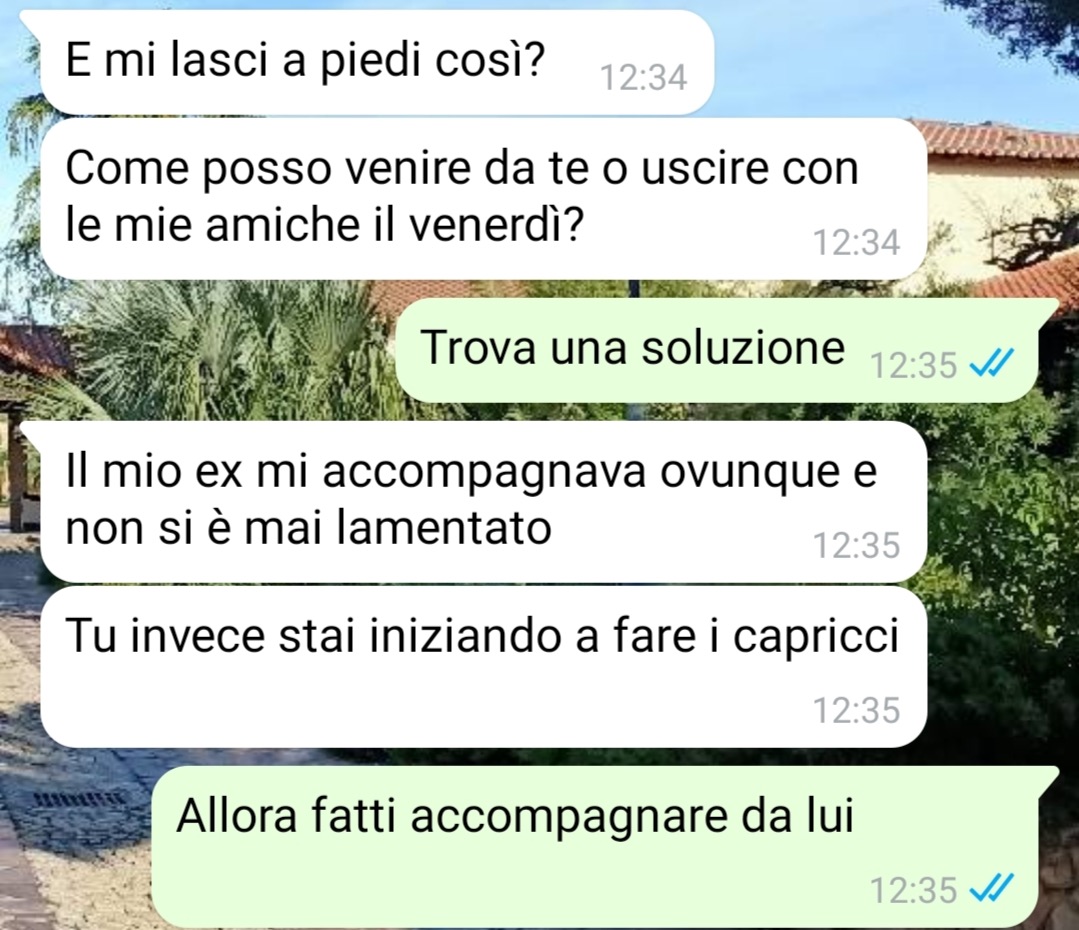Click the 12:34 timestamp of the first message
The width and height of the screenshot is (1079, 930).
coord(643,77)
